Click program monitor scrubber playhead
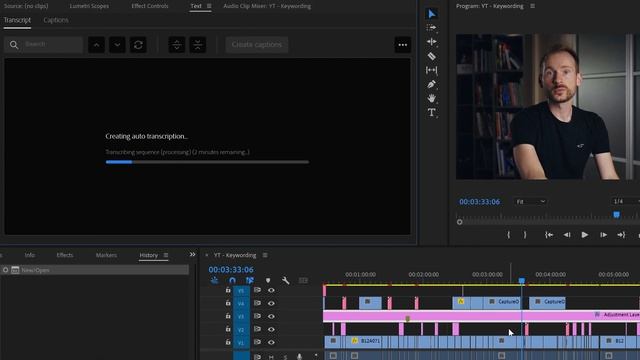640x360 pixels. pos(616,215)
